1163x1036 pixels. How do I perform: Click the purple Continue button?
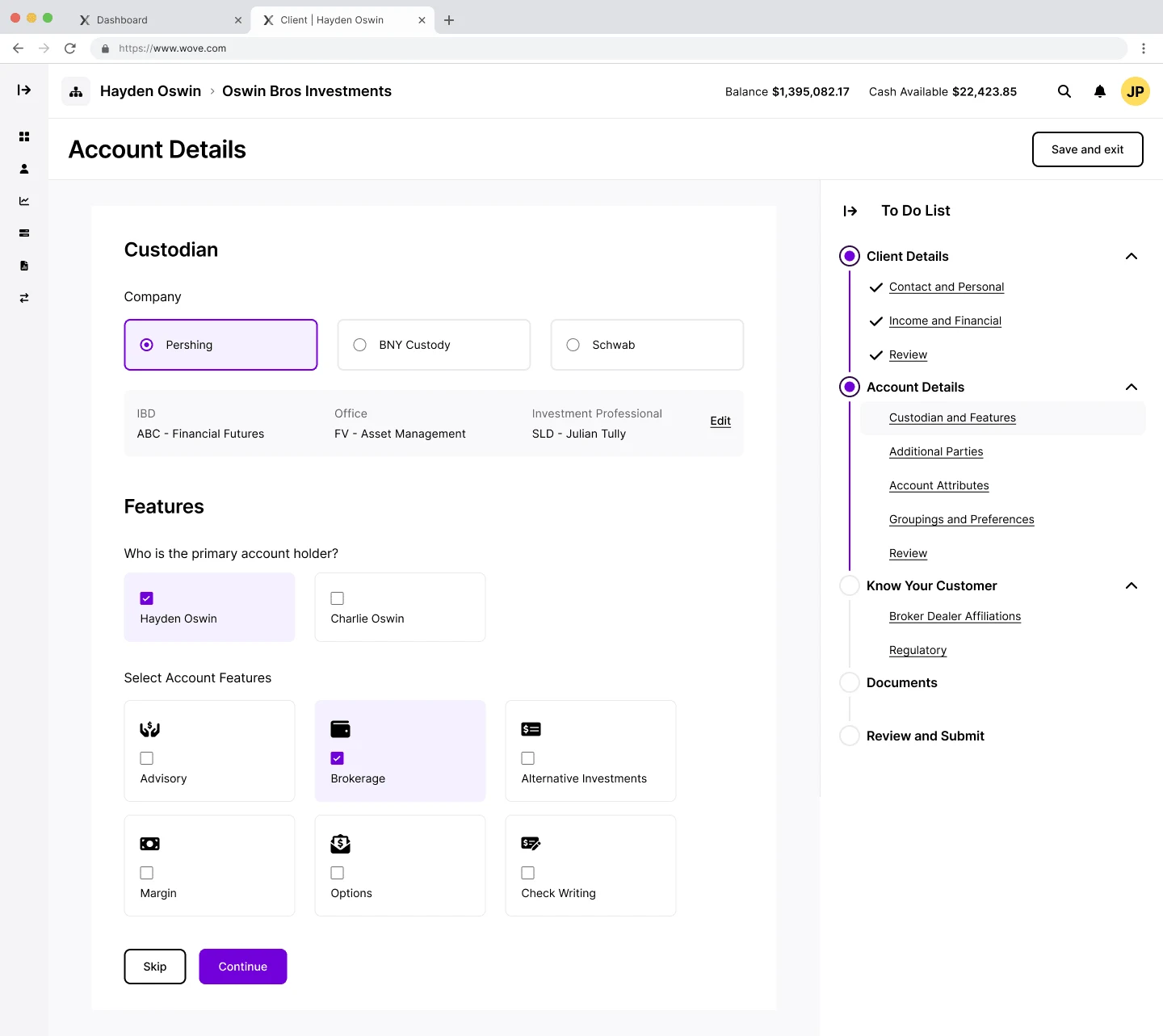243,967
